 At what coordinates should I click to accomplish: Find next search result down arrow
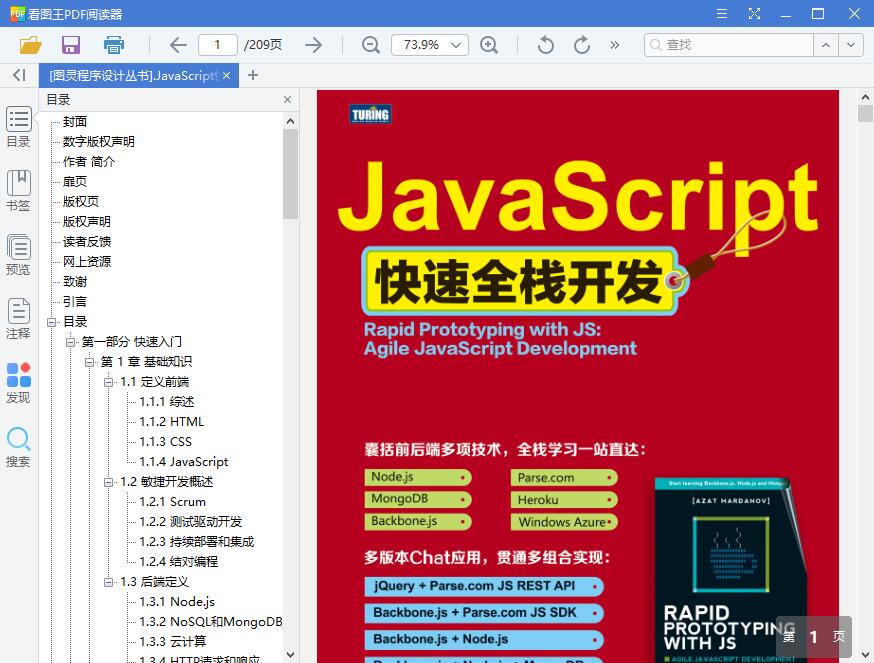click(x=851, y=45)
